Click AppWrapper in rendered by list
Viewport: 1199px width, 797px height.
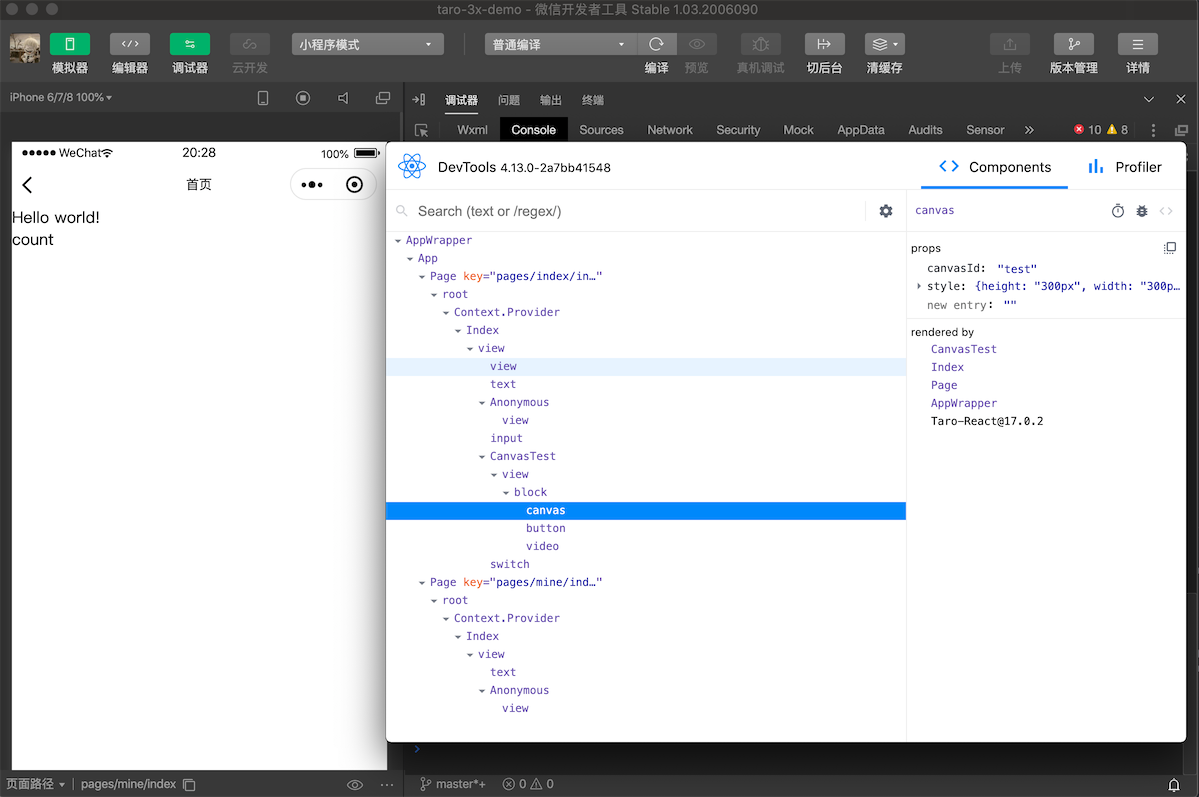[963, 403]
